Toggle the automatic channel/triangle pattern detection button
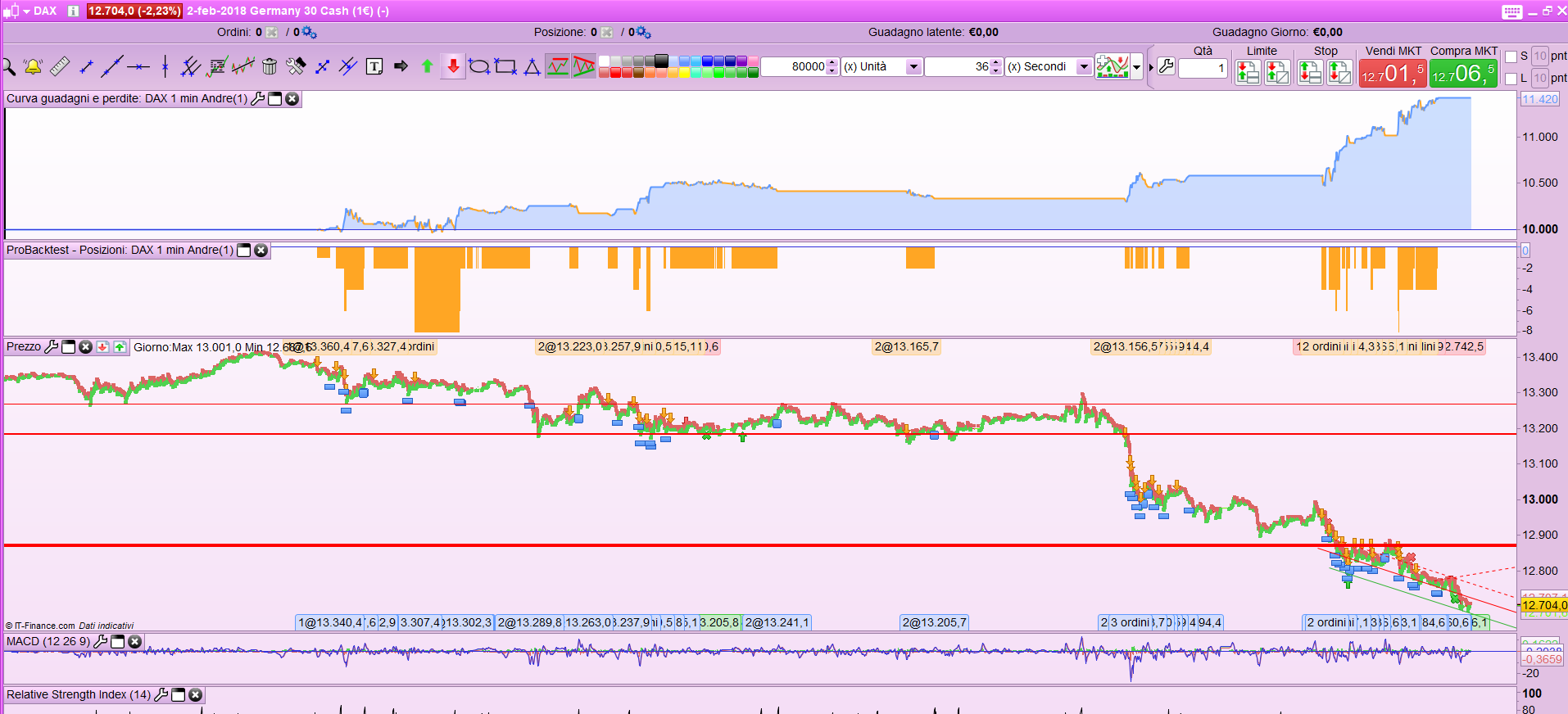This screenshot has width=1568, height=714. (584, 67)
